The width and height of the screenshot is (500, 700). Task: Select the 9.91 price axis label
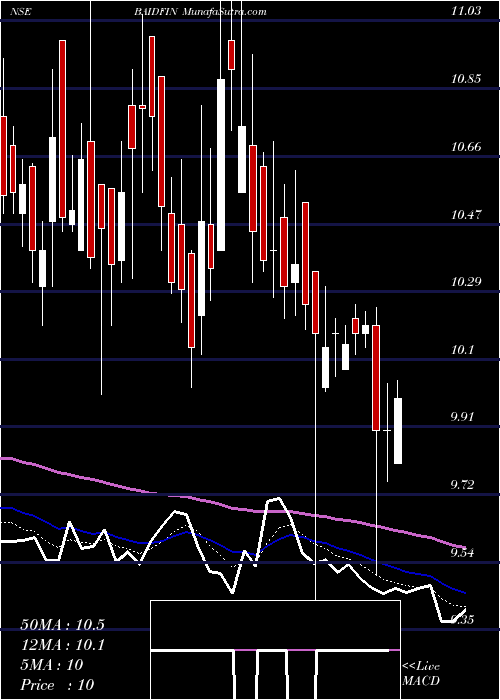(464, 417)
